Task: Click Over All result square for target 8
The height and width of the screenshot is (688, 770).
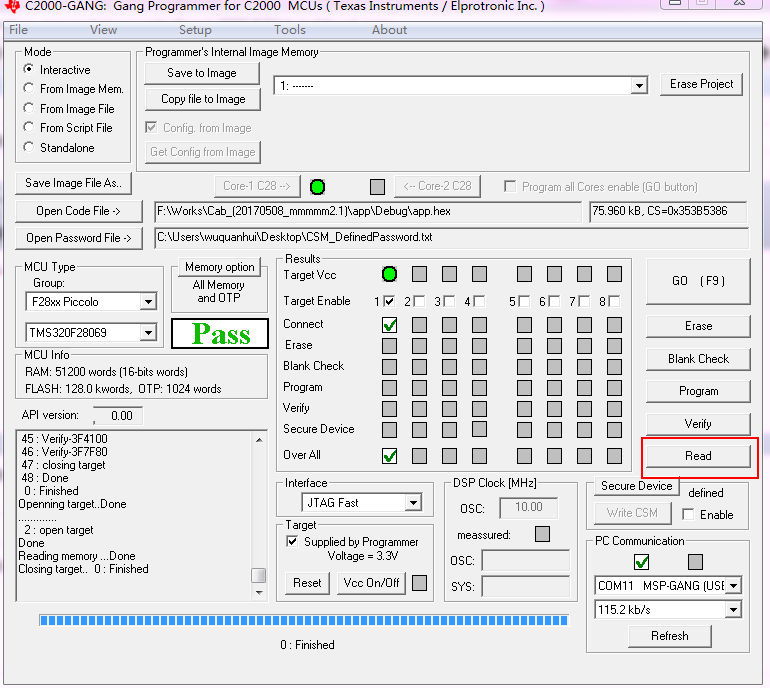Action: pyautogui.click(x=614, y=456)
